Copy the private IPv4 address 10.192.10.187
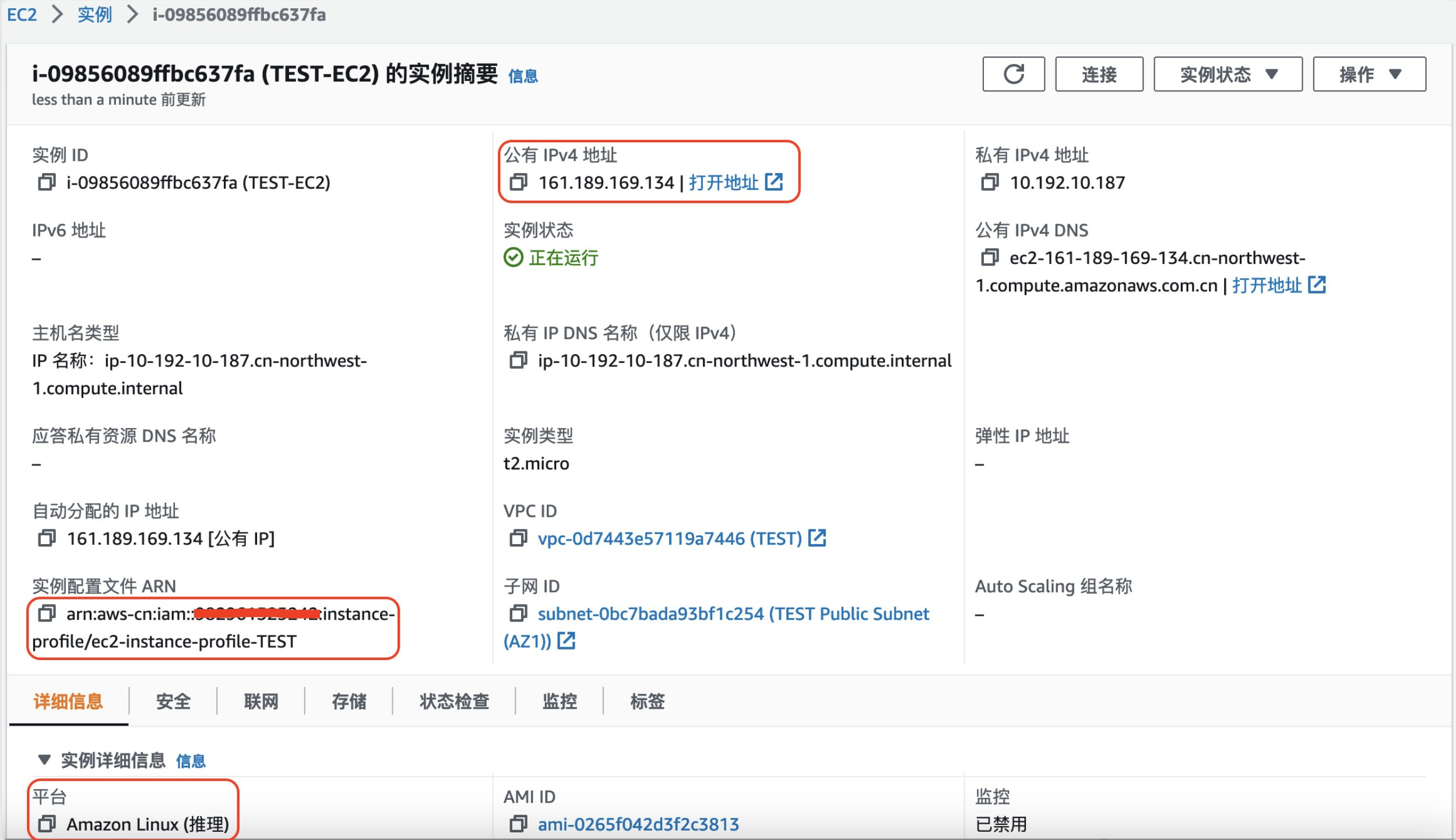 [x=989, y=182]
